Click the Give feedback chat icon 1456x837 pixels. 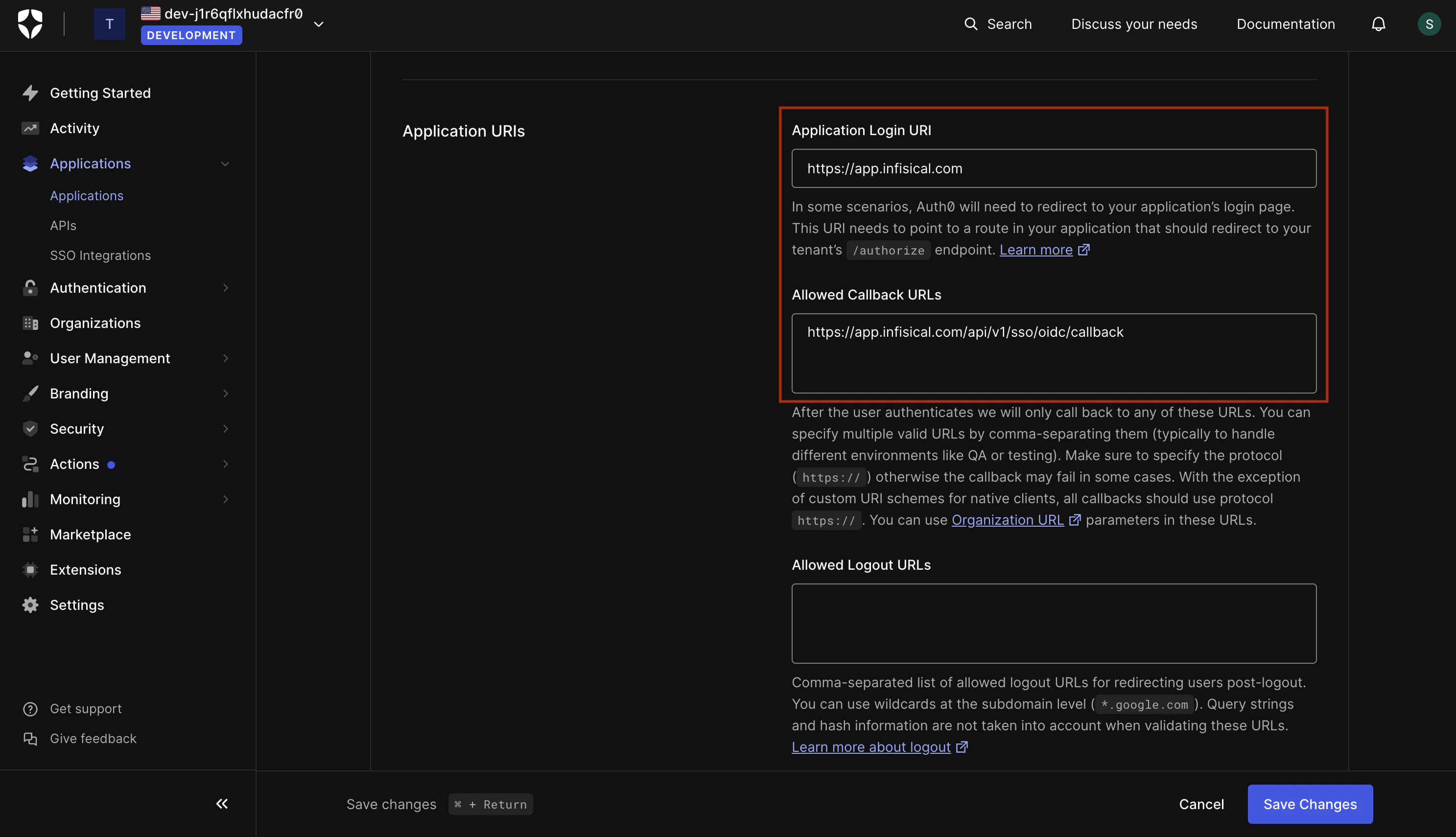pos(30,739)
